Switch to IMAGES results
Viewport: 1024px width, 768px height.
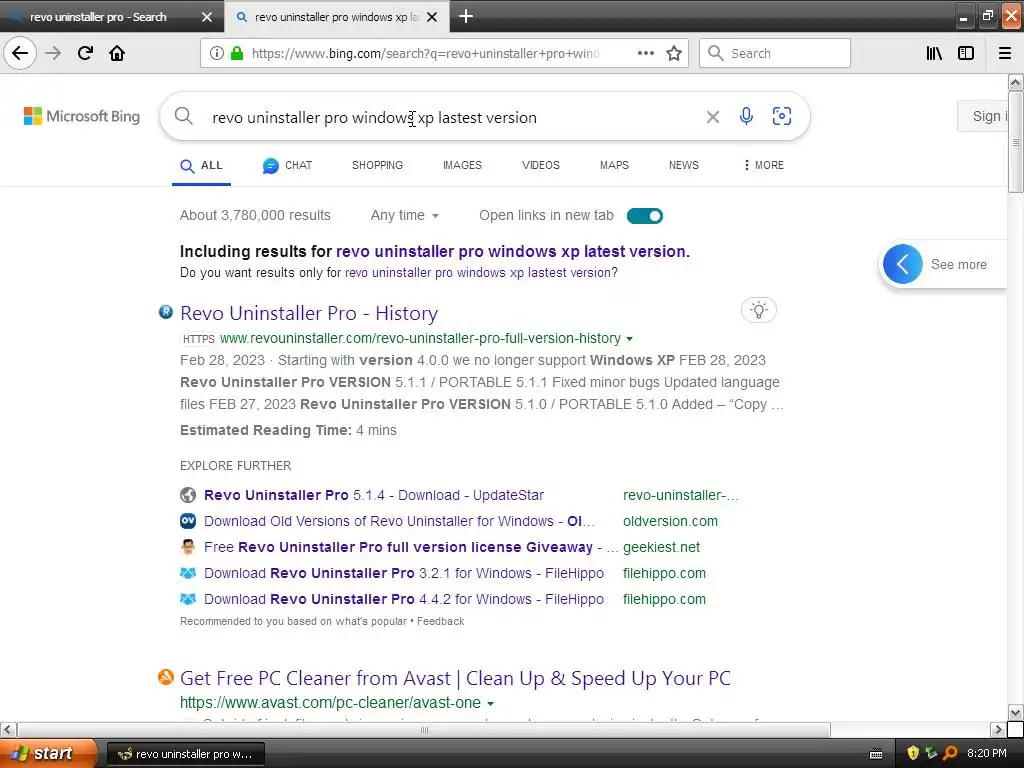(462, 165)
